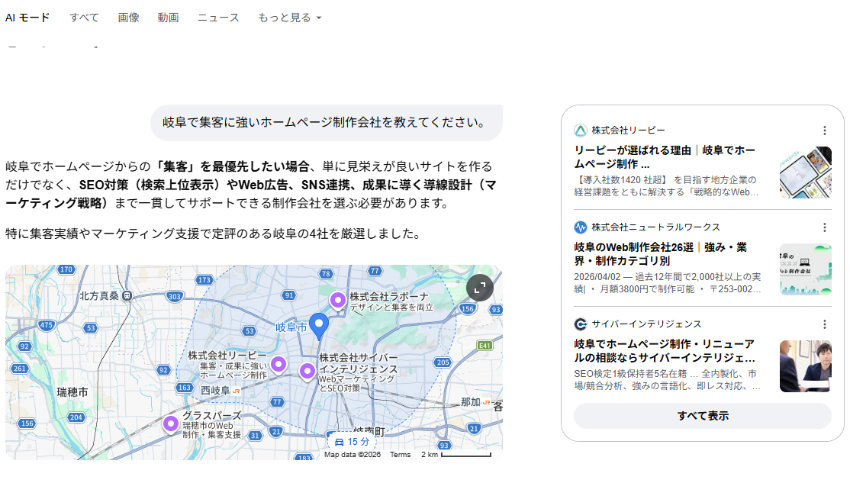Image resolution: width=850 pixels, height=480 pixels.
Task: Click the サイバーインテリジェンス result thumbnail photo
Action: click(x=806, y=366)
